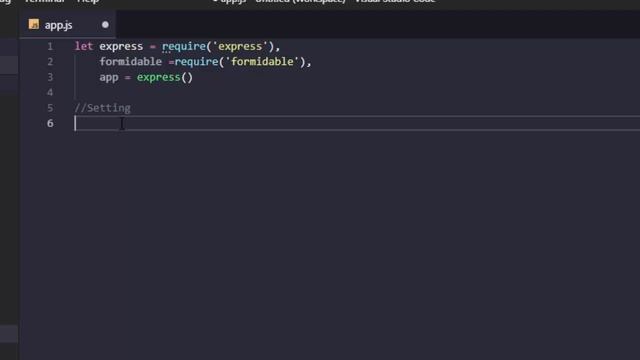Click the express() call on line 3
Viewport: 640px width, 360px height.
click(x=164, y=78)
